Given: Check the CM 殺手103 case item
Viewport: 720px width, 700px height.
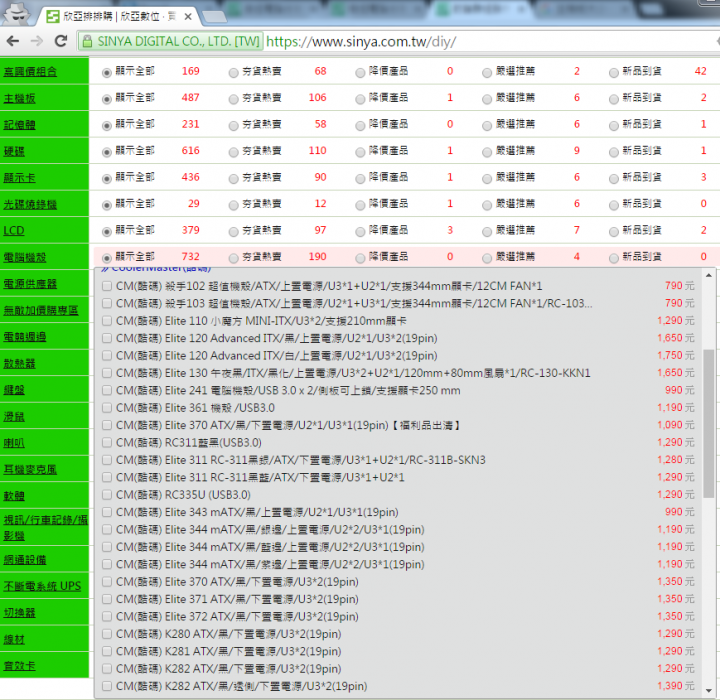Looking at the screenshot, I should pyautogui.click(x=107, y=304).
